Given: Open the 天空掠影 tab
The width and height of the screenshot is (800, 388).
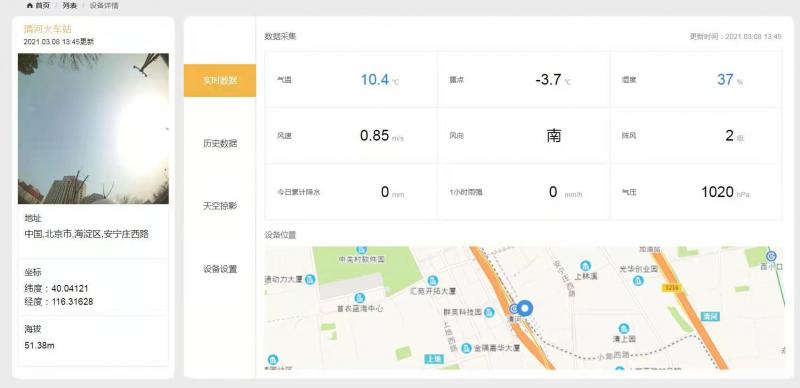Looking at the screenshot, I should pos(220,206).
